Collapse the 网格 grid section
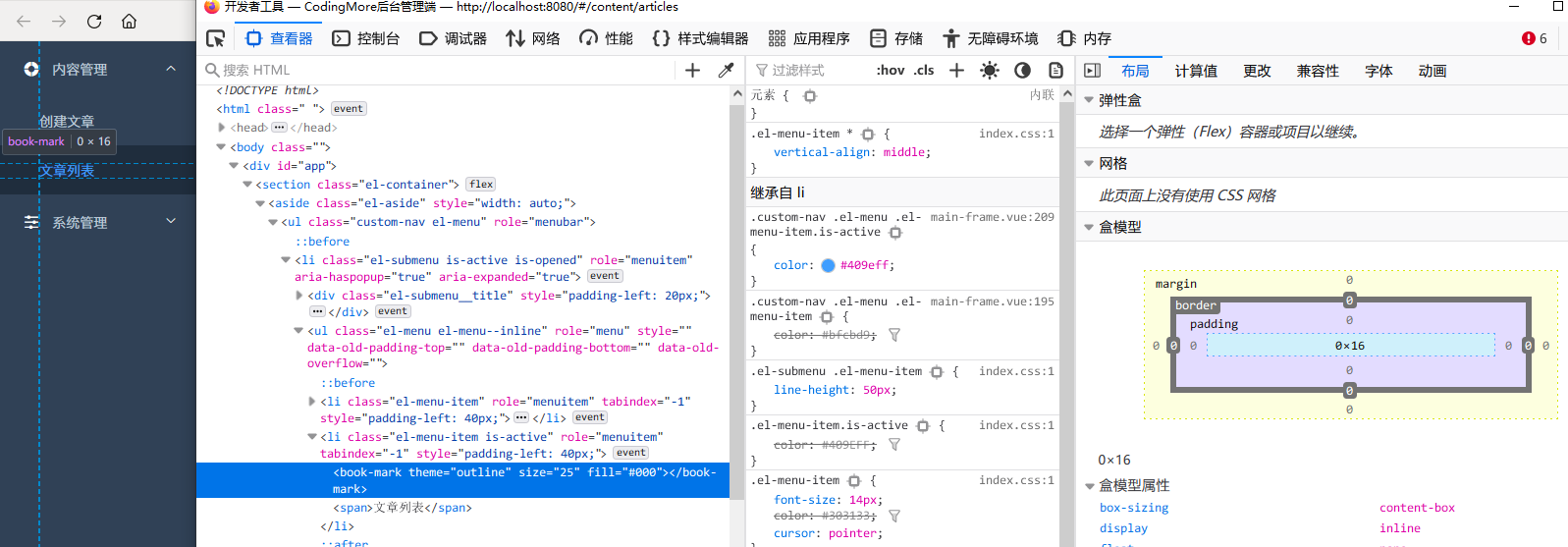Image resolution: width=1568 pixels, height=547 pixels. tap(1089, 163)
